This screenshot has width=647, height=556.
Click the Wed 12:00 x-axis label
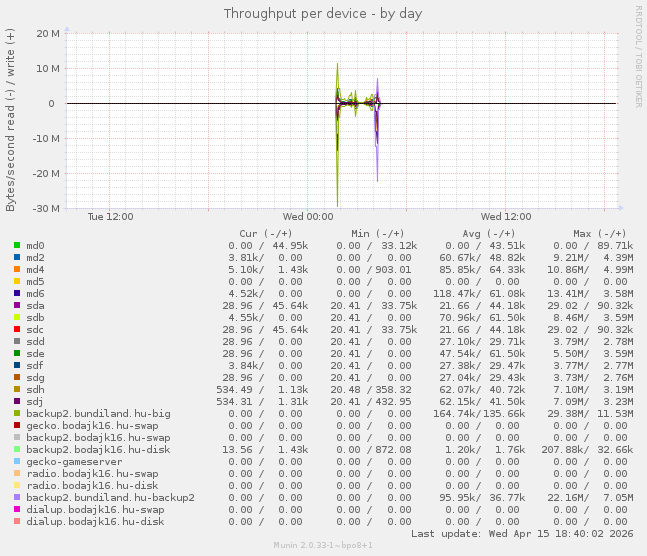tap(506, 217)
